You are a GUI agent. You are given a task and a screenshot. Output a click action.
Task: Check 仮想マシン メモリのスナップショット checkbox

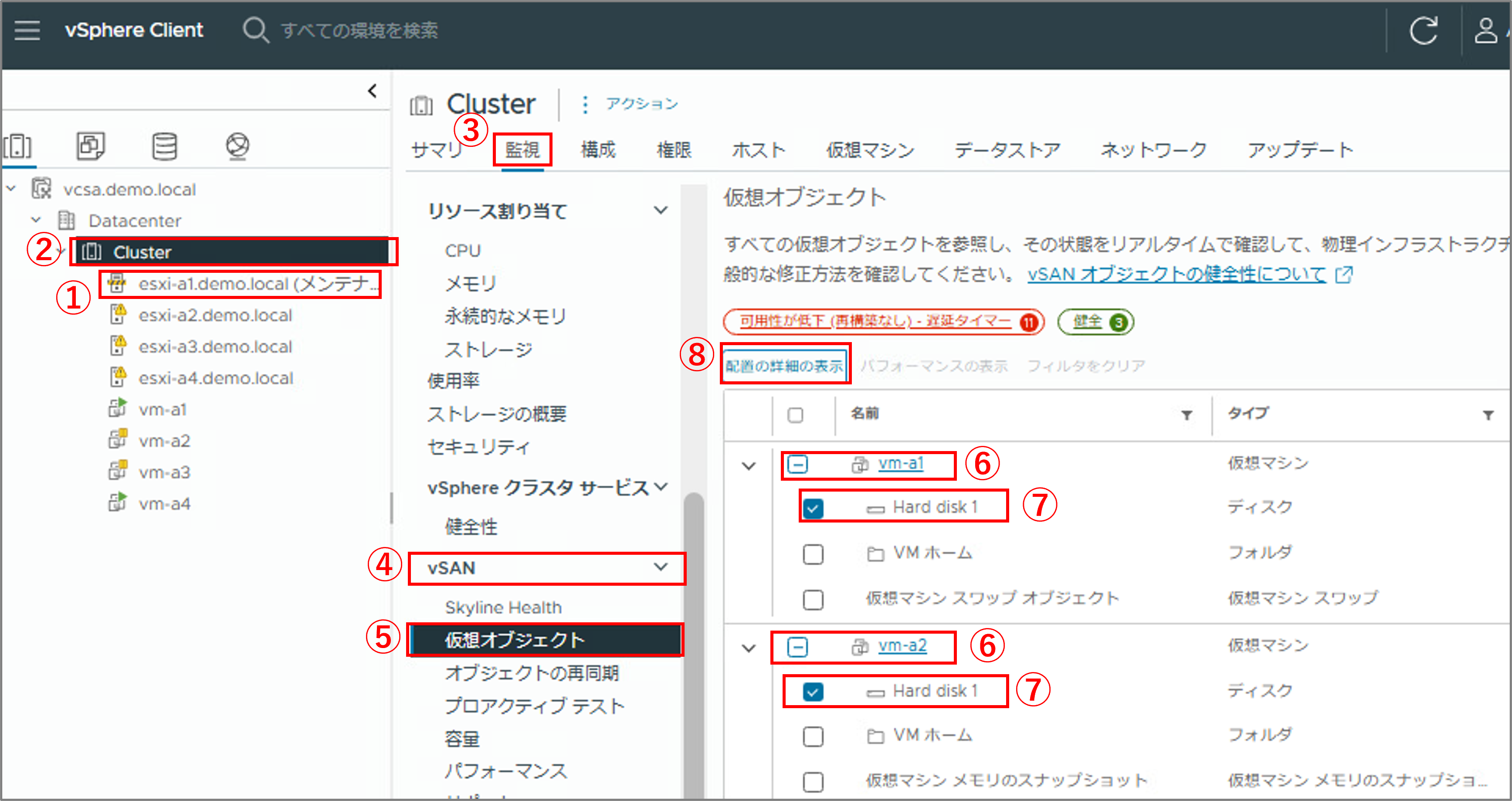pyautogui.click(x=813, y=782)
